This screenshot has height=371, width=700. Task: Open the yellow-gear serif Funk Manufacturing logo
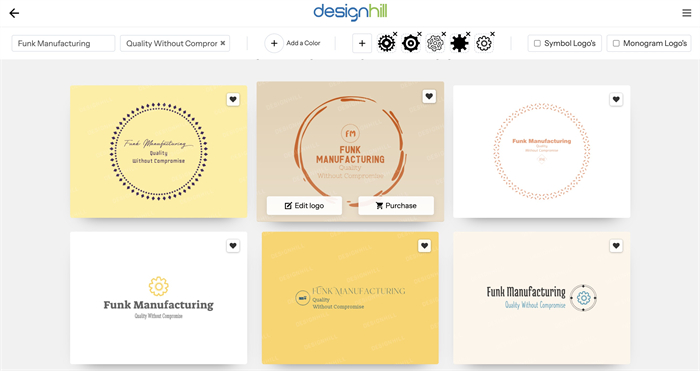(x=158, y=298)
